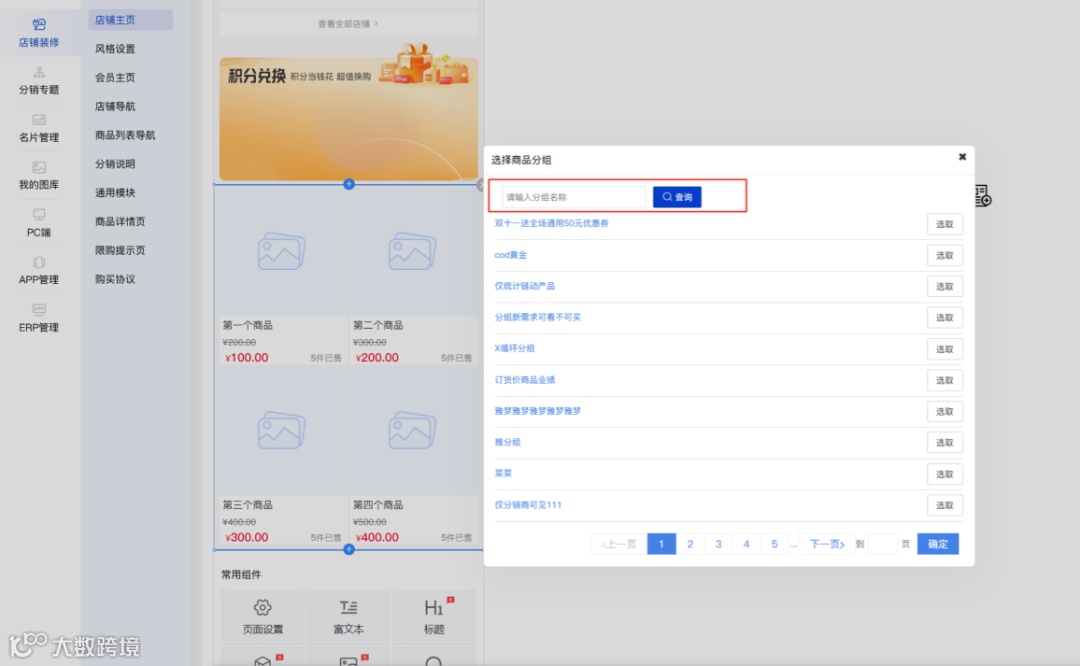The width and height of the screenshot is (1080, 666).
Task: Open 查看全部店铺 link
Action: 348,23
